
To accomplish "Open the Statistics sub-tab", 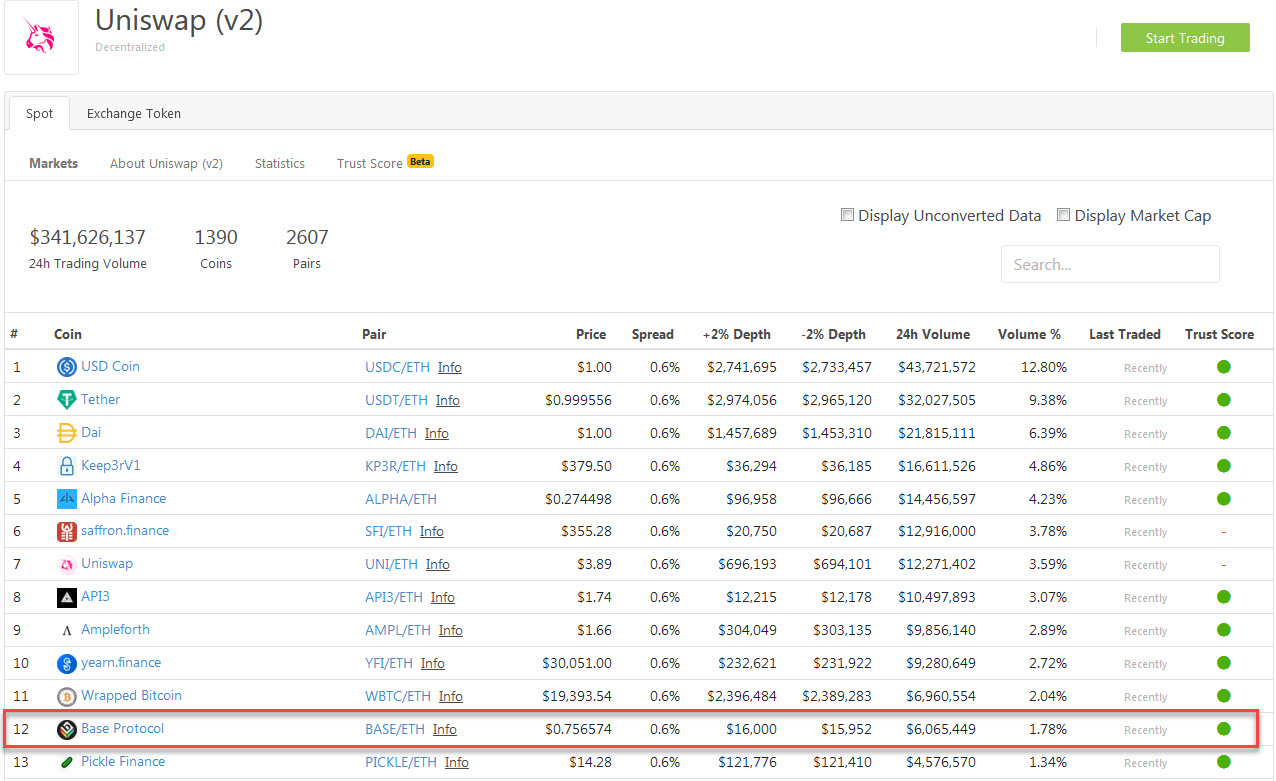I will click(280, 163).
